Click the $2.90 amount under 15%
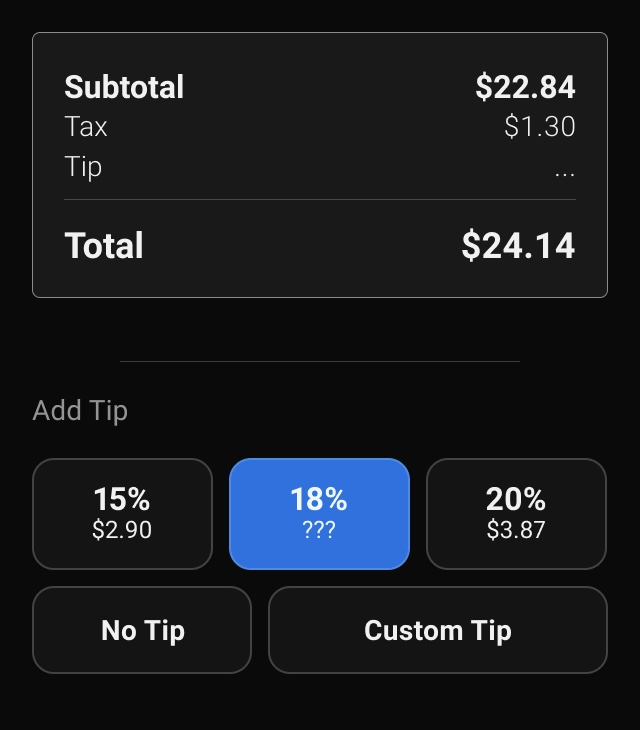The height and width of the screenshot is (730, 640). click(122, 530)
